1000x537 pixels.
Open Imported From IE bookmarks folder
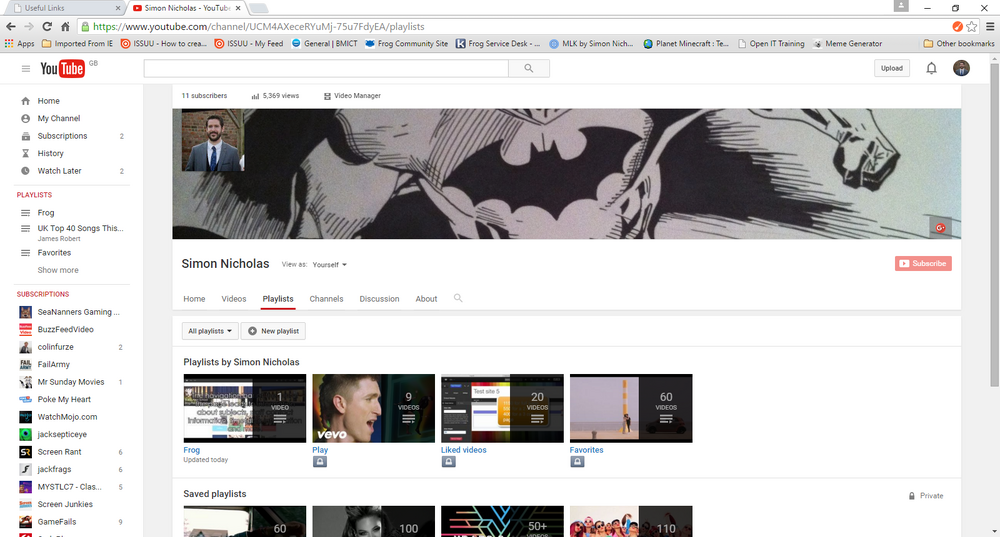(x=77, y=43)
